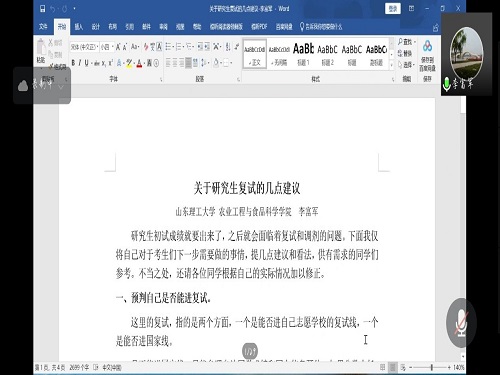Click the Save to Baidu Netdisk icon
The width and height of the screenshot is (500, 375).
(427, 46)
